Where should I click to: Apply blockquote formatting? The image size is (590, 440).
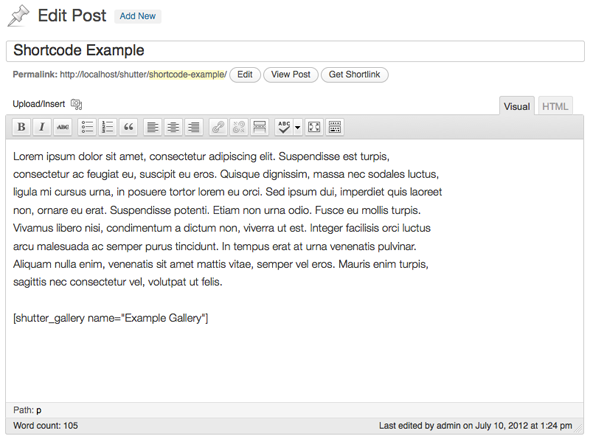(128, 127)
